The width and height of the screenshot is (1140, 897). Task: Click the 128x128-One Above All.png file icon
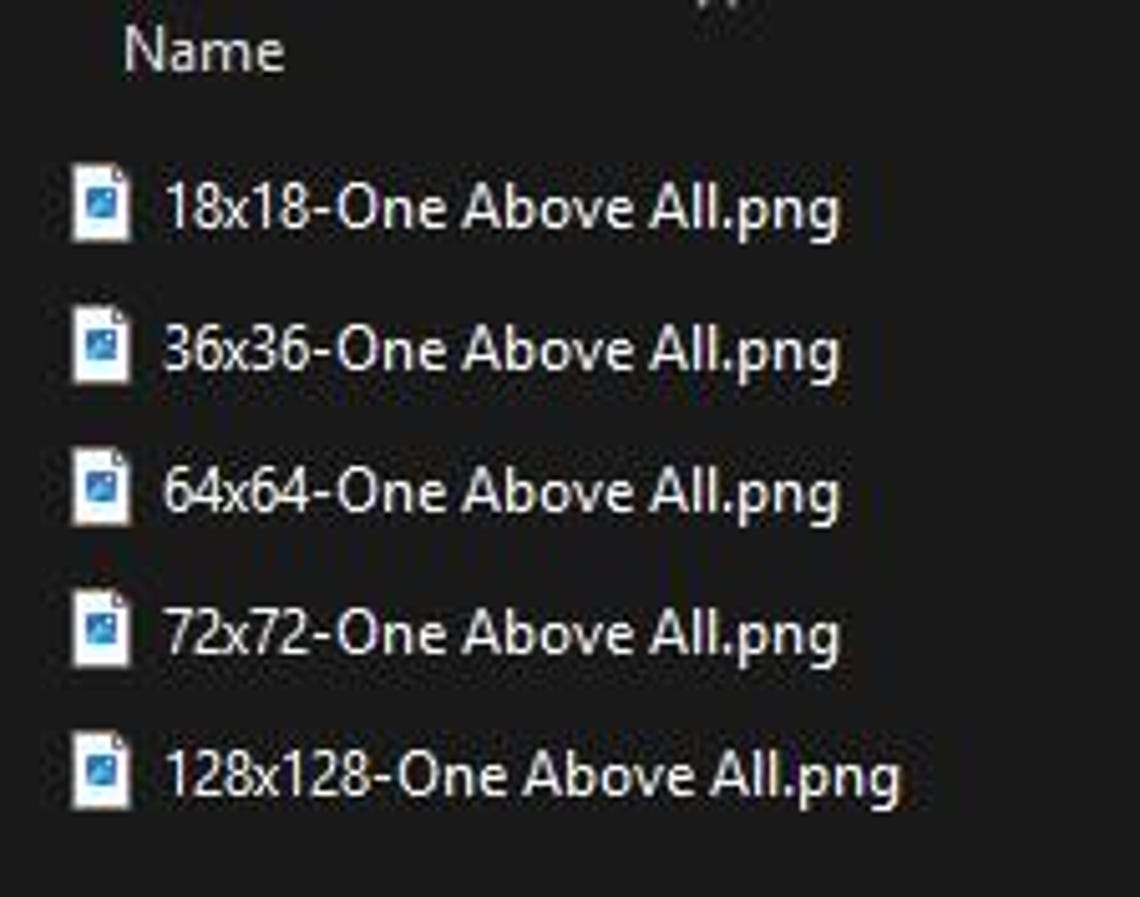coord(101,771)
